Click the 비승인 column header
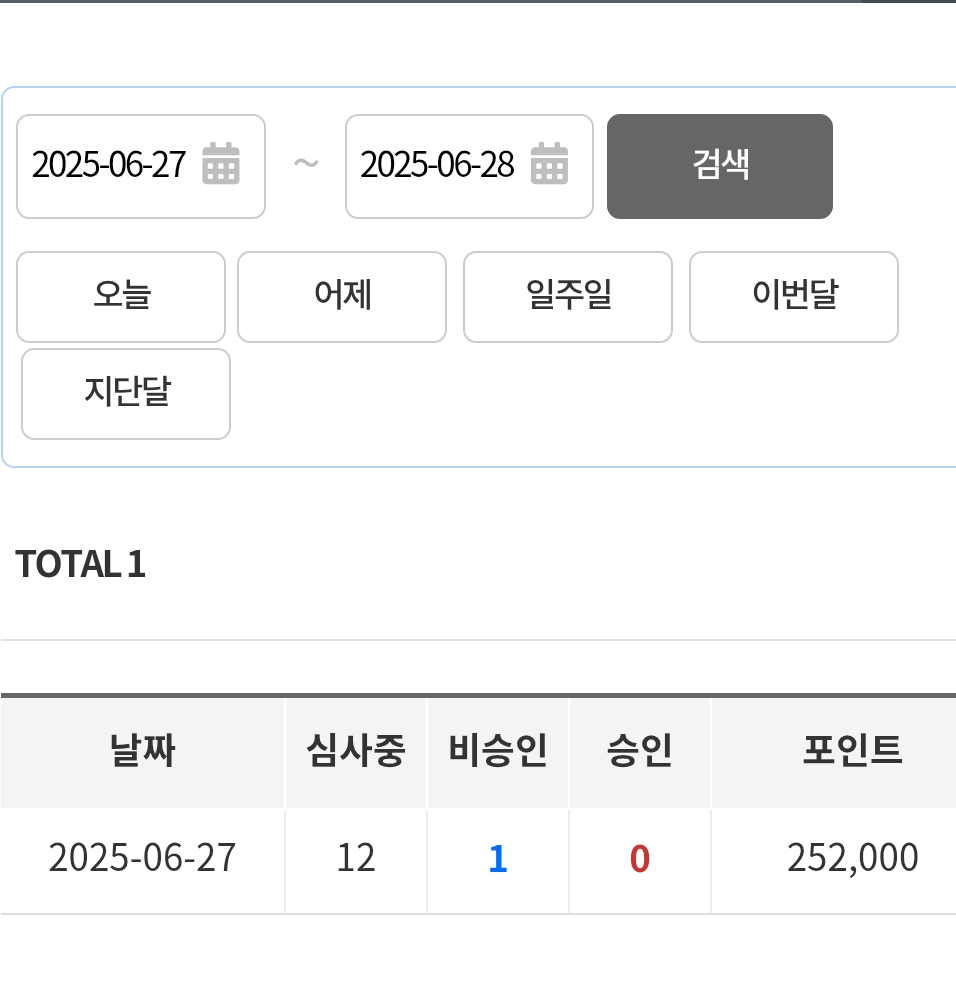The height and width of the screenshot is (993, 956). (x=498, y=752)
